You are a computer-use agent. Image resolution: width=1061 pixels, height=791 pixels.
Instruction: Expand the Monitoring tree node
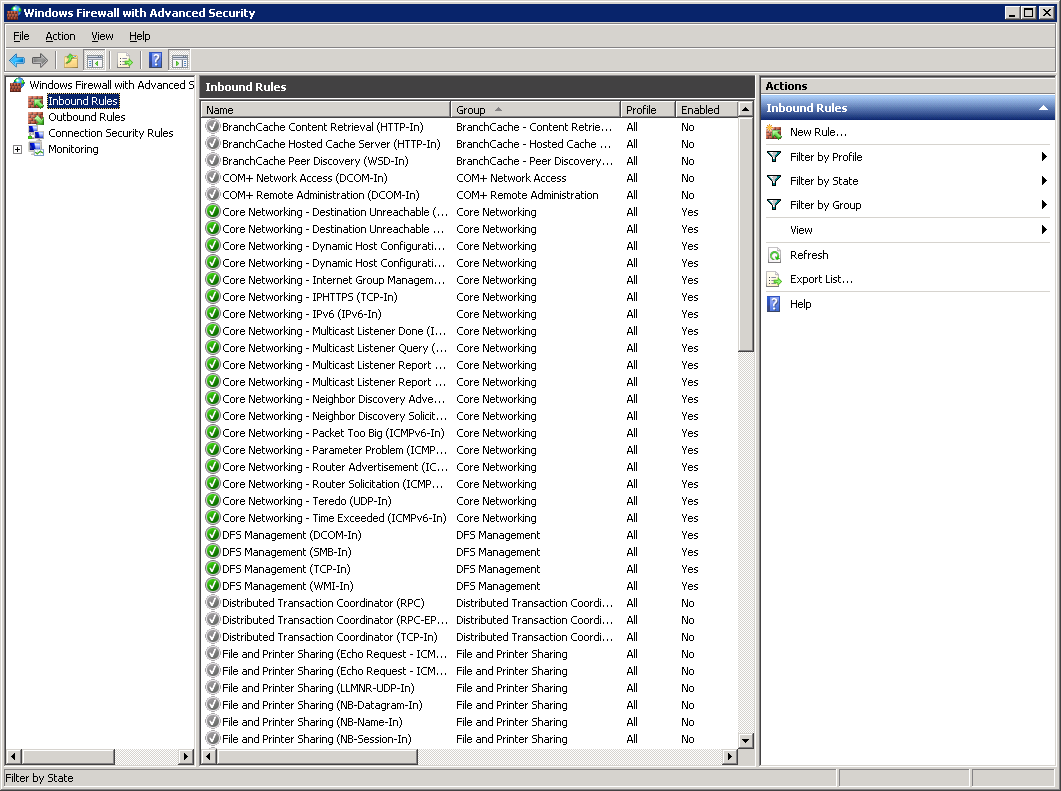[18, 150]
